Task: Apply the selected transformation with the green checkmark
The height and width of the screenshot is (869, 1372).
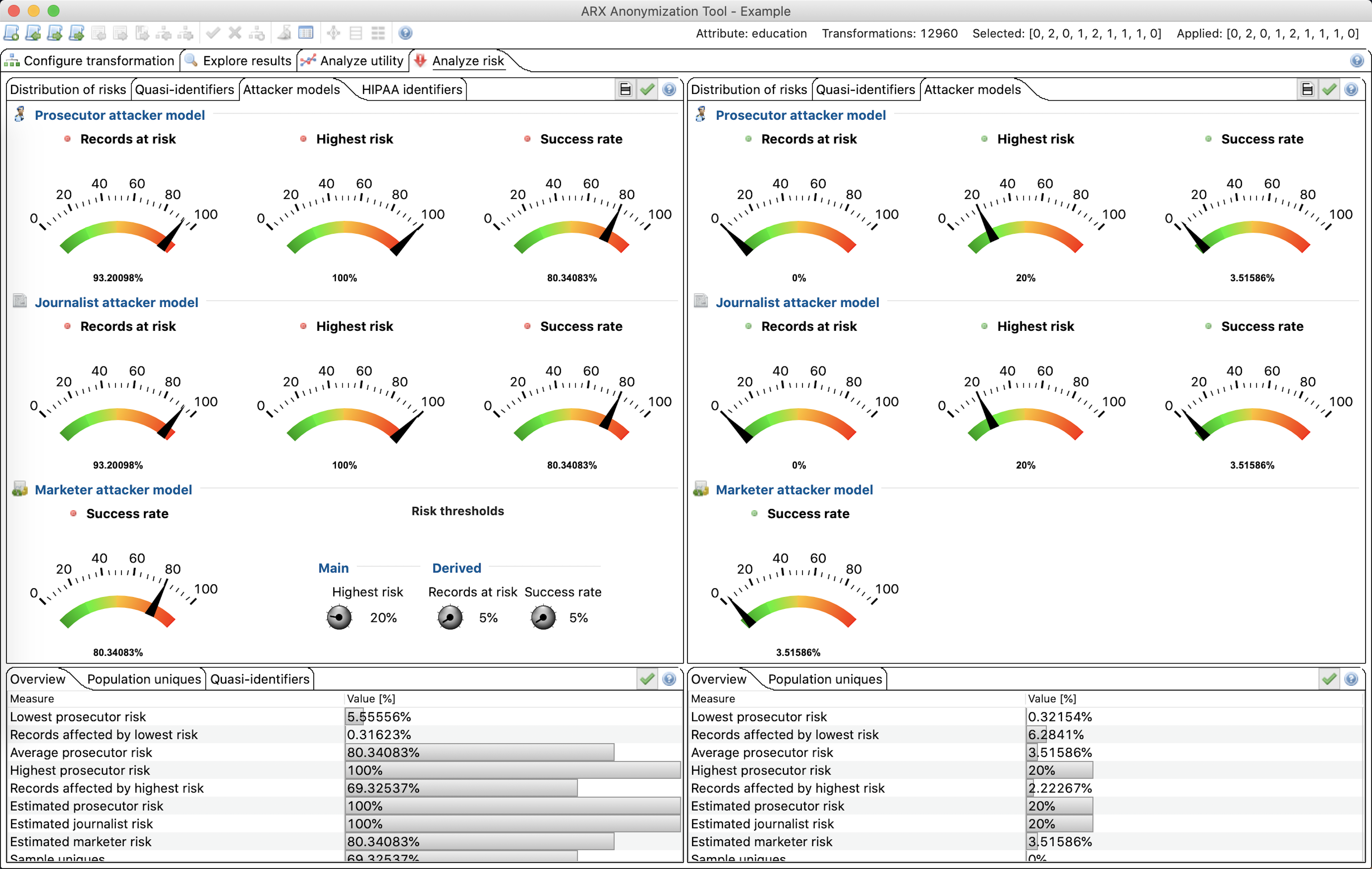Action: pyautogui.click(x=213, y=33)
